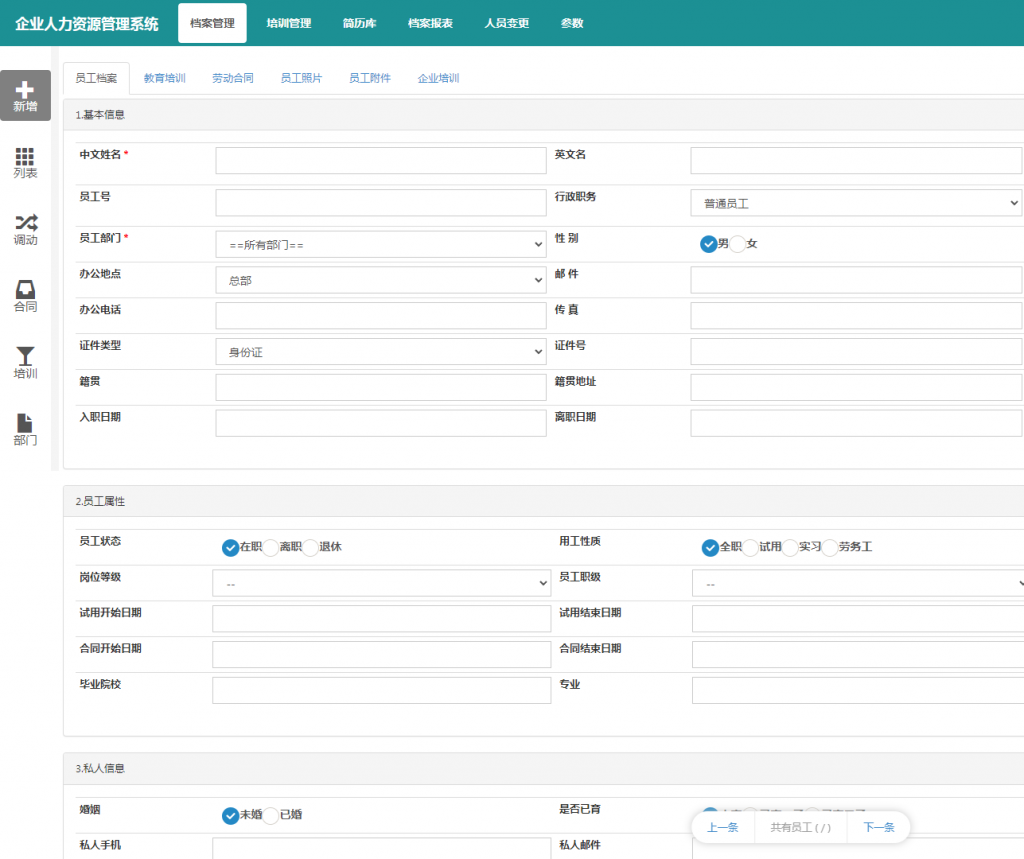Screen dimensions: 1024x859
Task: Focus the 英文名 input field
Action: 856,161
